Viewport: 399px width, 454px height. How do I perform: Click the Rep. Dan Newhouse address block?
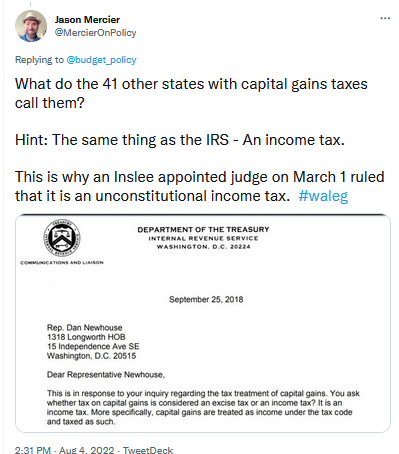click(x=93, y=342)
